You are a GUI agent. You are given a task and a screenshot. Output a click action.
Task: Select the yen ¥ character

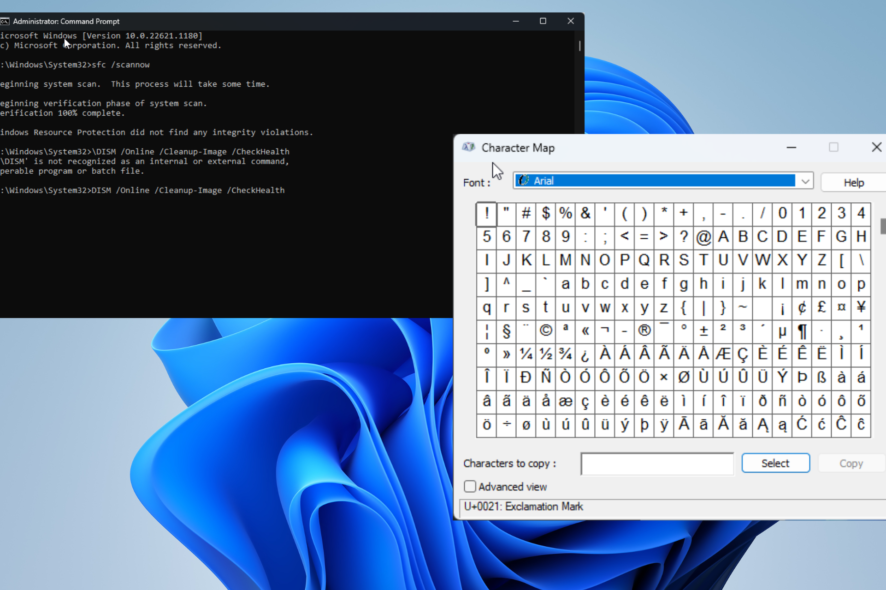click(x=861, y=307)
